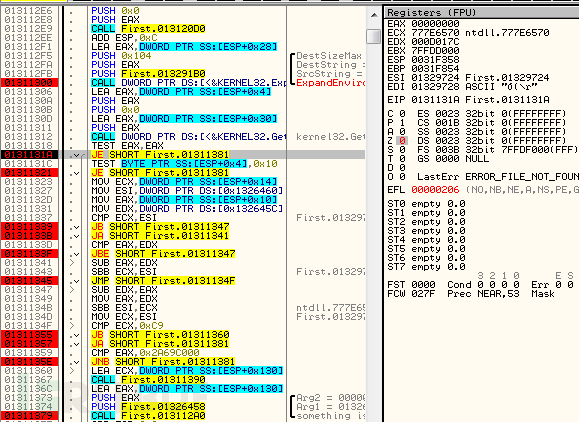Image resolution: width=579 pixels, height=422 pixels.
Task: Select the FCW register value 027F
Action: tap(423, 294)
